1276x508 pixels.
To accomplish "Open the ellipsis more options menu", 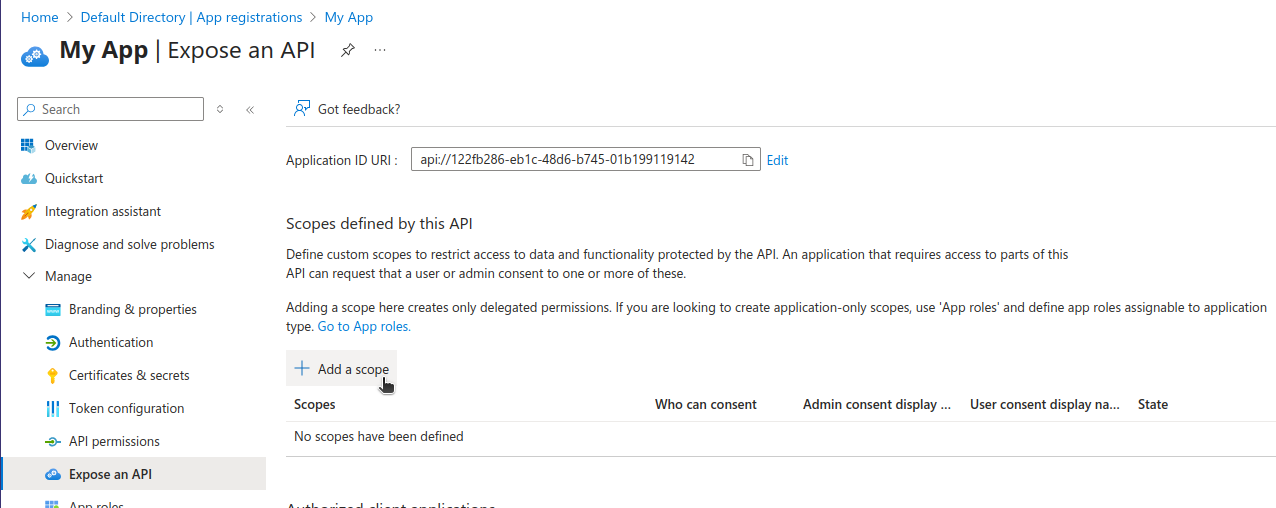I will pos(380,50).
